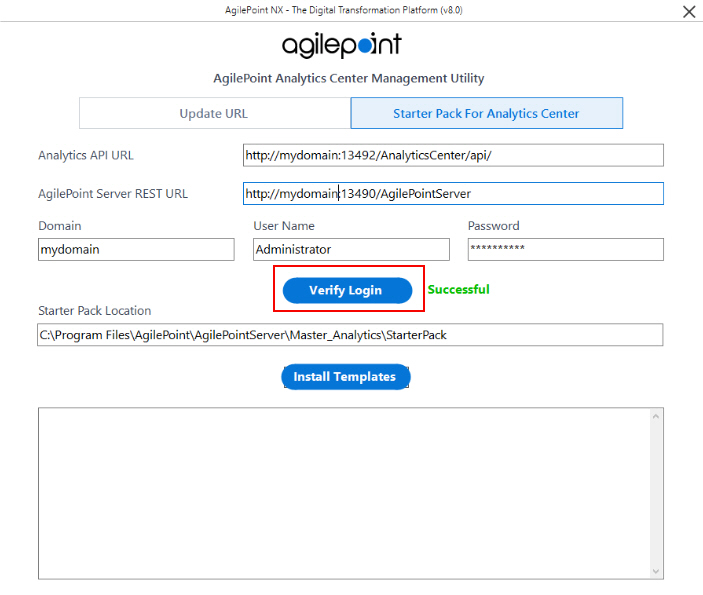Focus the AgilePoint Server REST URL field
This screenshot has width=703, height=595.
(x=453, y=194)
